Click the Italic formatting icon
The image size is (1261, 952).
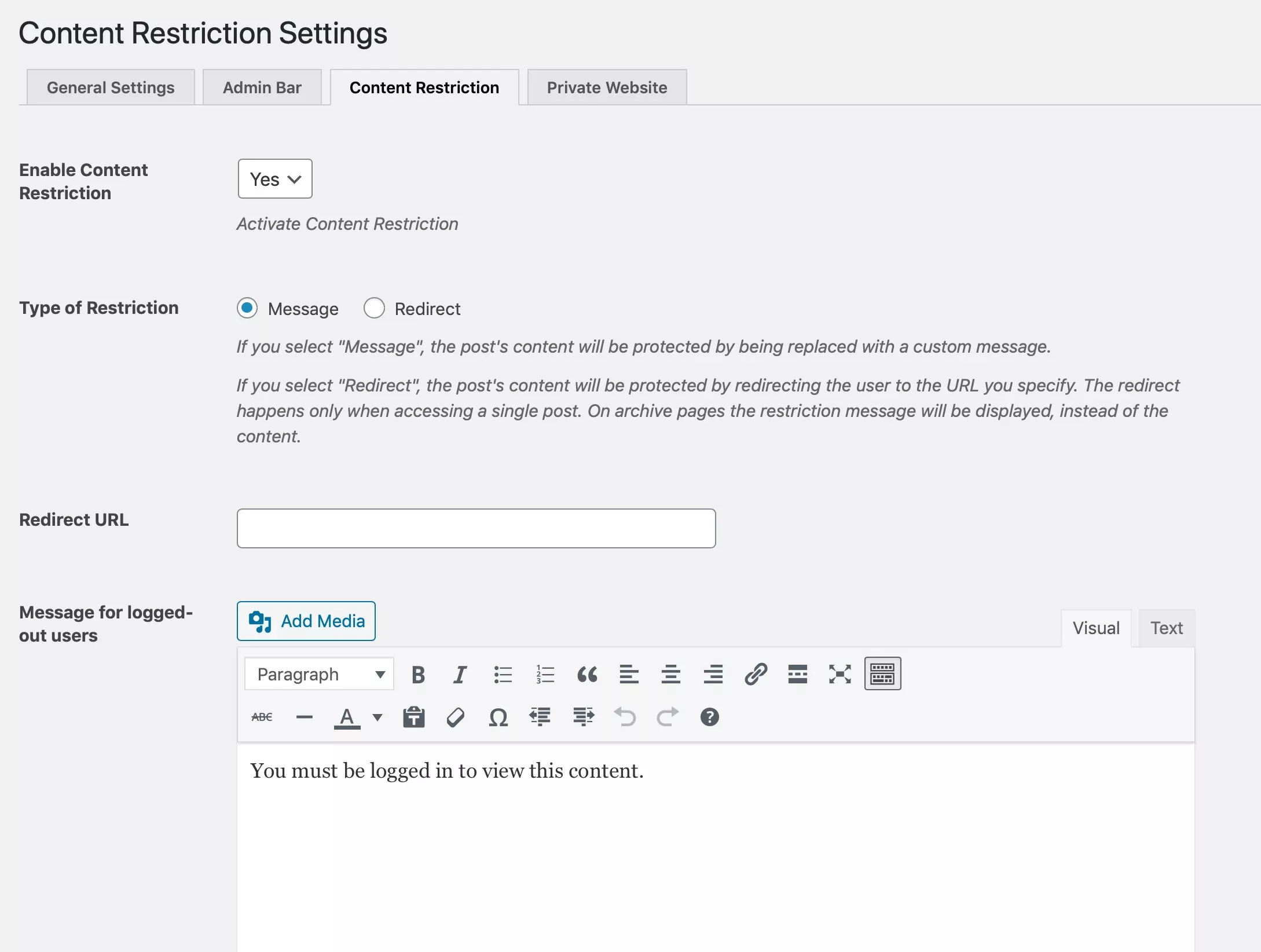(x=459, y=674)
